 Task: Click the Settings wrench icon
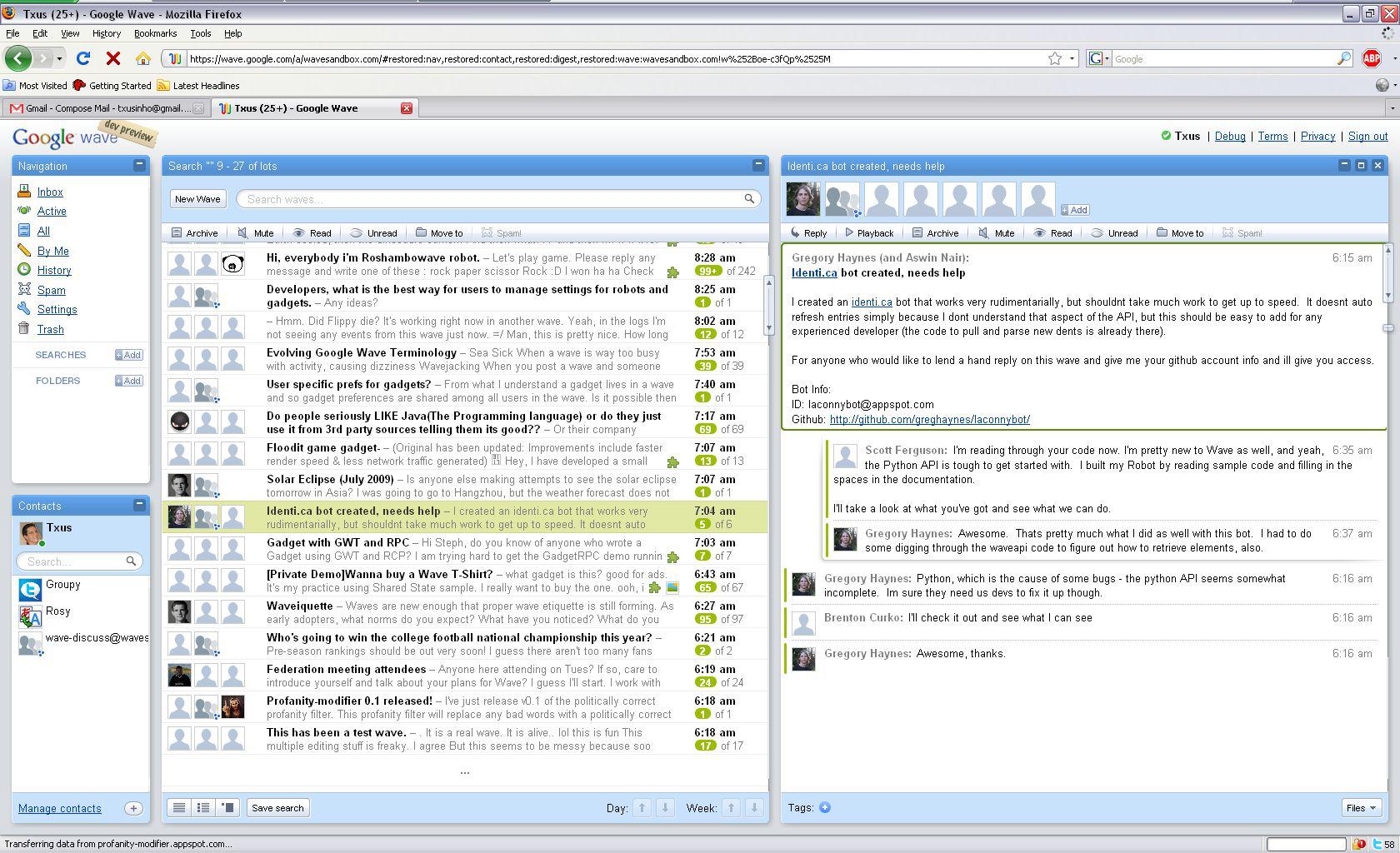(24, 309)
